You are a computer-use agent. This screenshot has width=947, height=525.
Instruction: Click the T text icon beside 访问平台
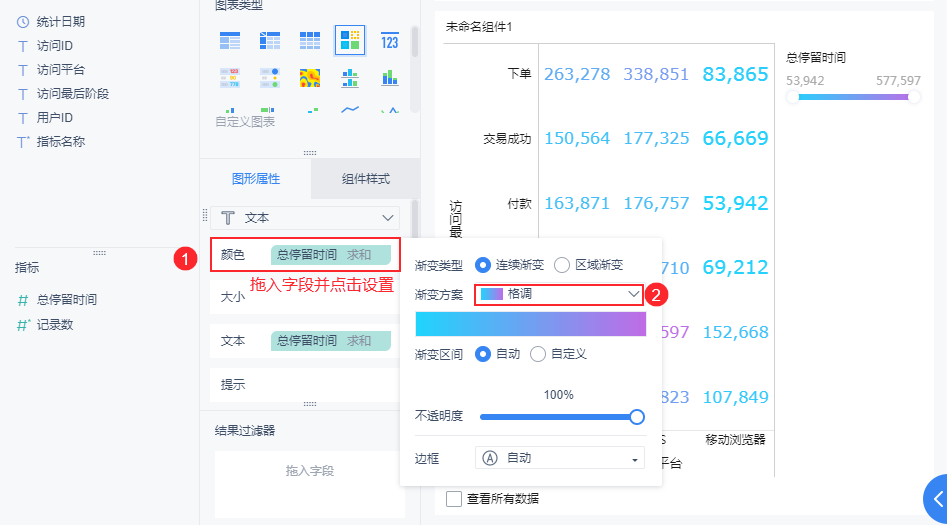pos(23,70)
